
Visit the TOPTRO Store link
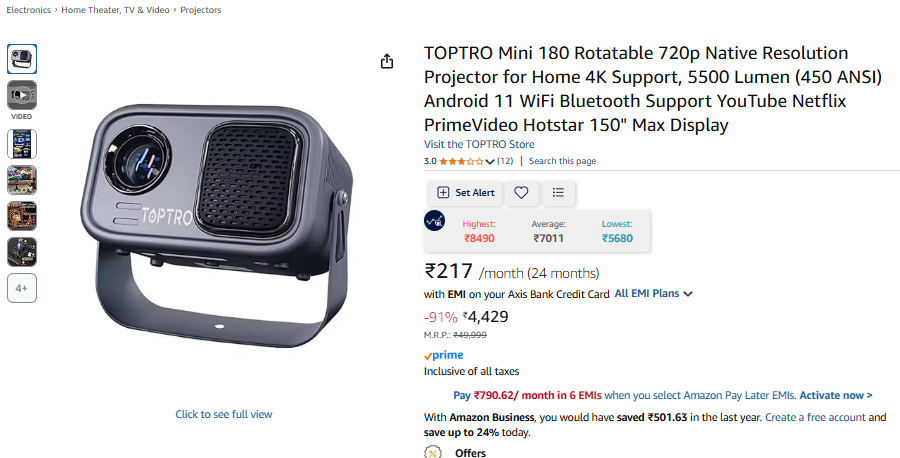(479, 144)
